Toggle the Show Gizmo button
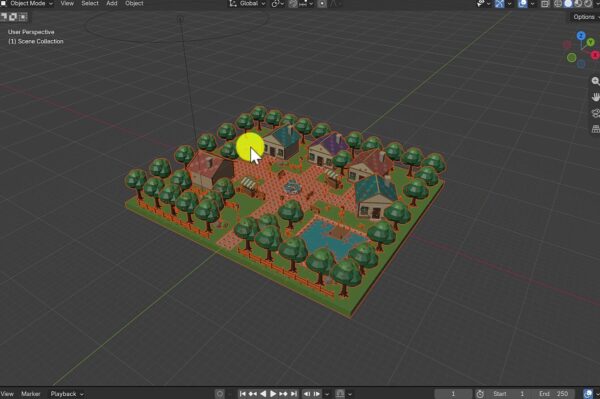Screen dimensions: 600x399 coord(499,4)
